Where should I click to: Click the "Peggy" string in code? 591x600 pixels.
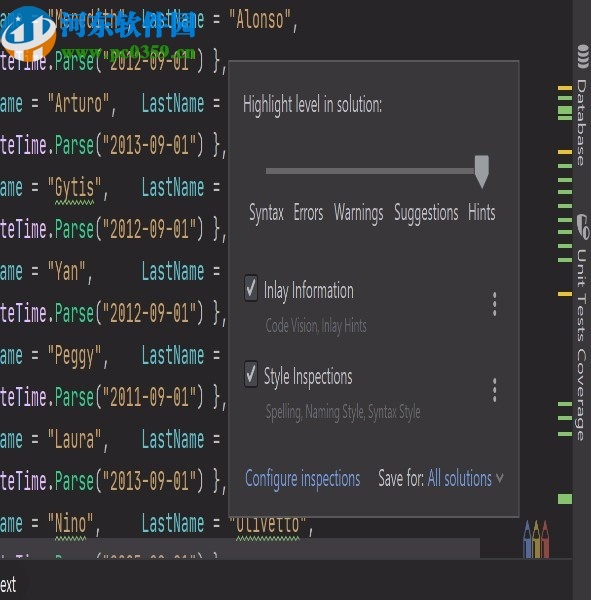click(74, 356)
